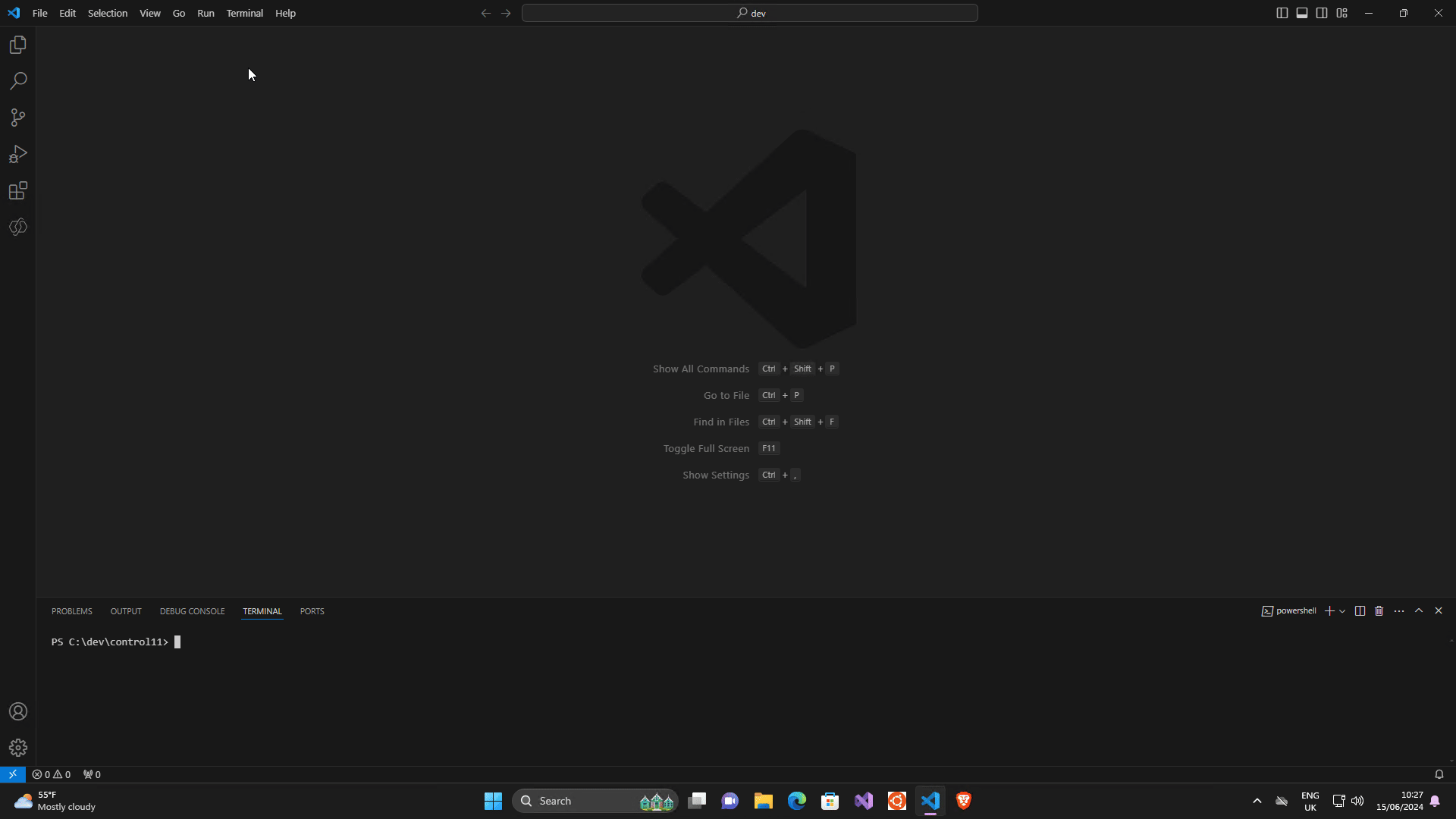Screen dimensions: 1456x819
Task: Open the Terminal menu
Action: click(244, 13)
